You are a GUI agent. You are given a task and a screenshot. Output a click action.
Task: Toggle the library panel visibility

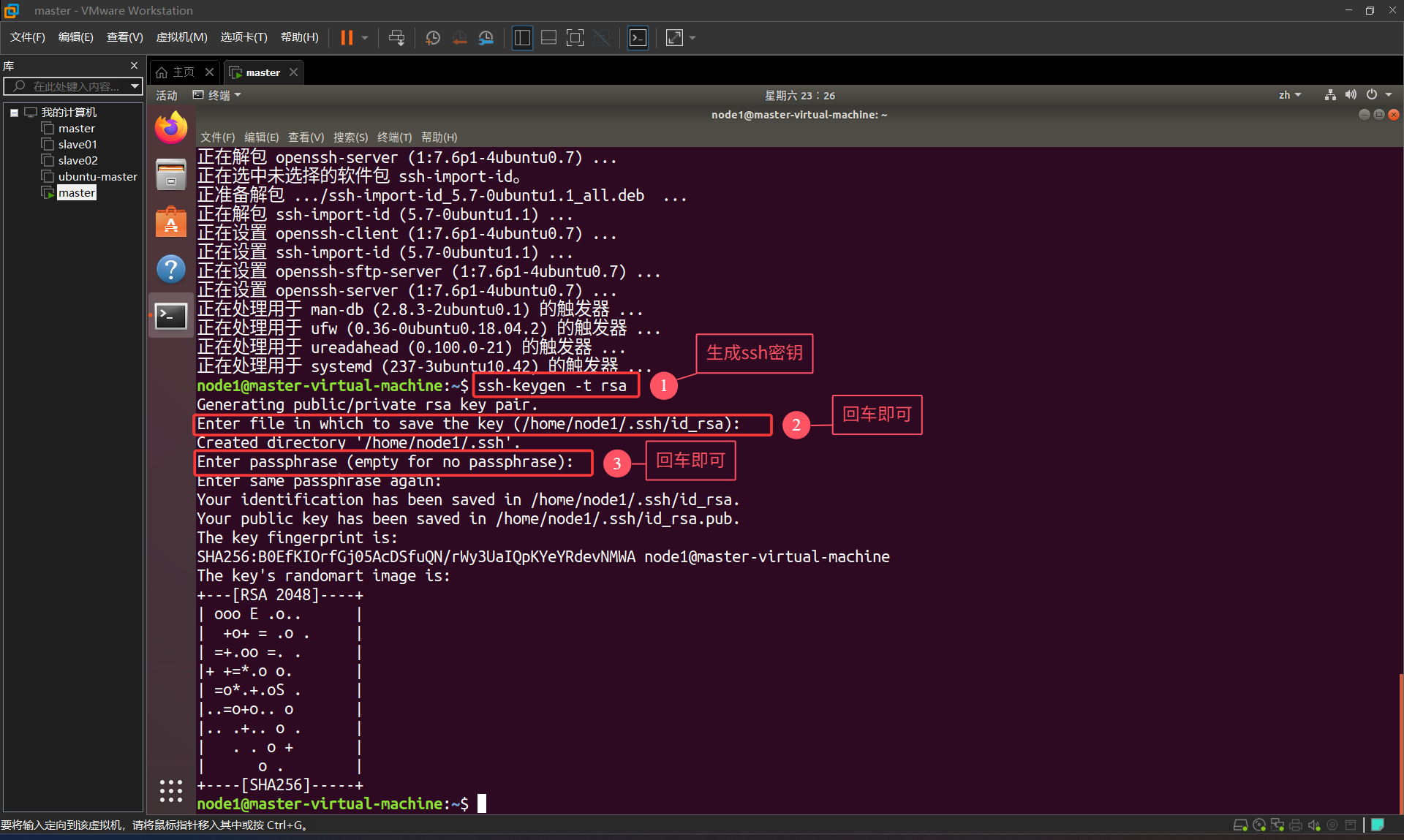pos(522,37)
